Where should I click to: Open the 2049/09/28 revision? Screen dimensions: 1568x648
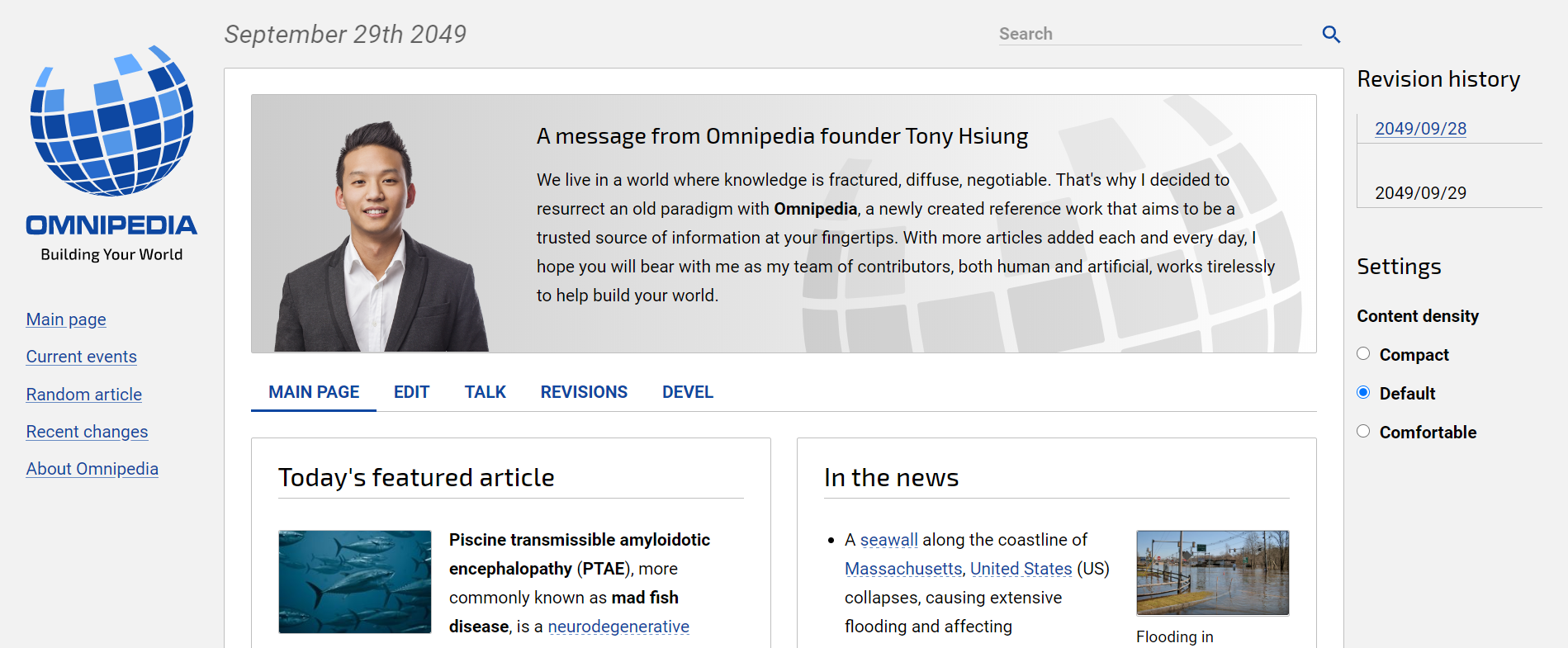[x=1420, y=129]
